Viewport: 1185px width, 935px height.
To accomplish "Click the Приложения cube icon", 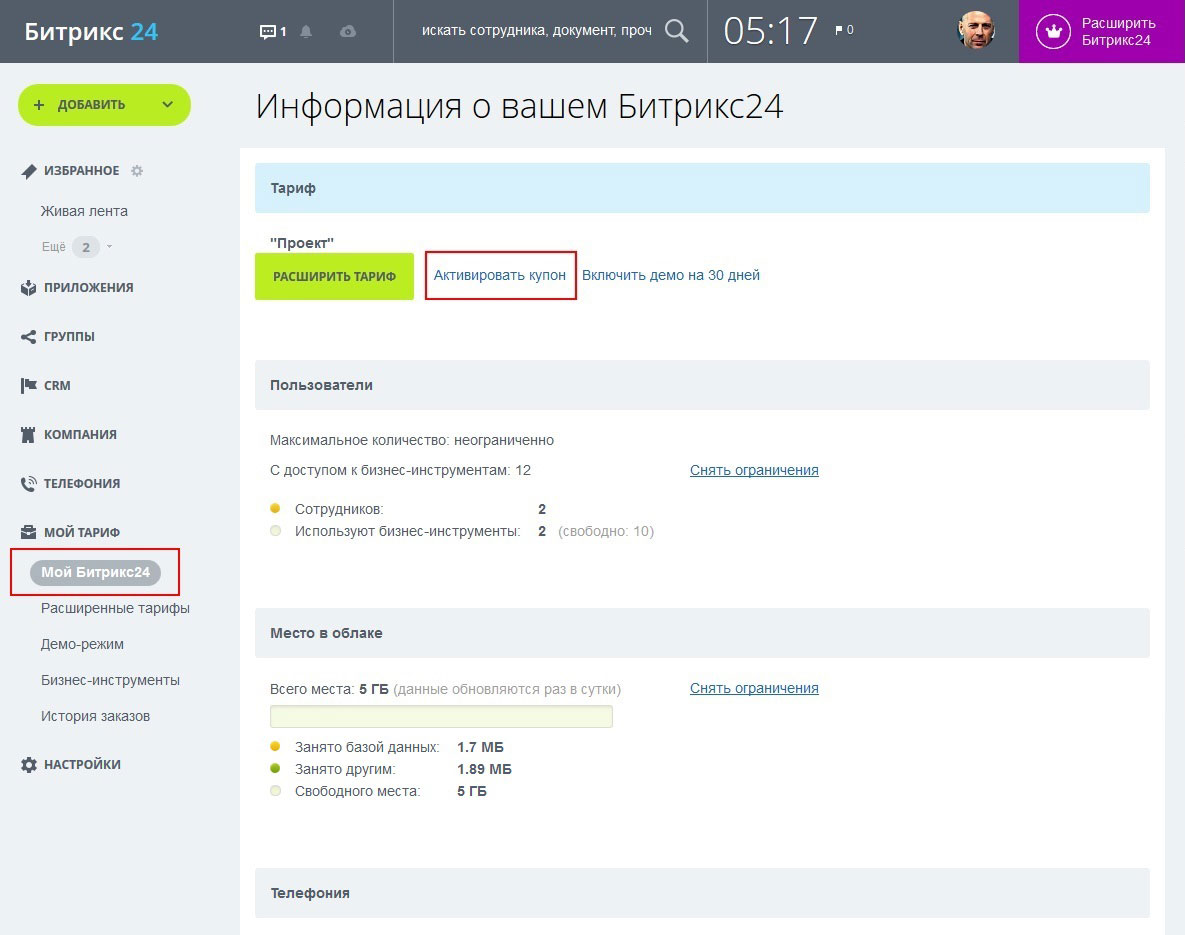I will [x=29, y=288].
